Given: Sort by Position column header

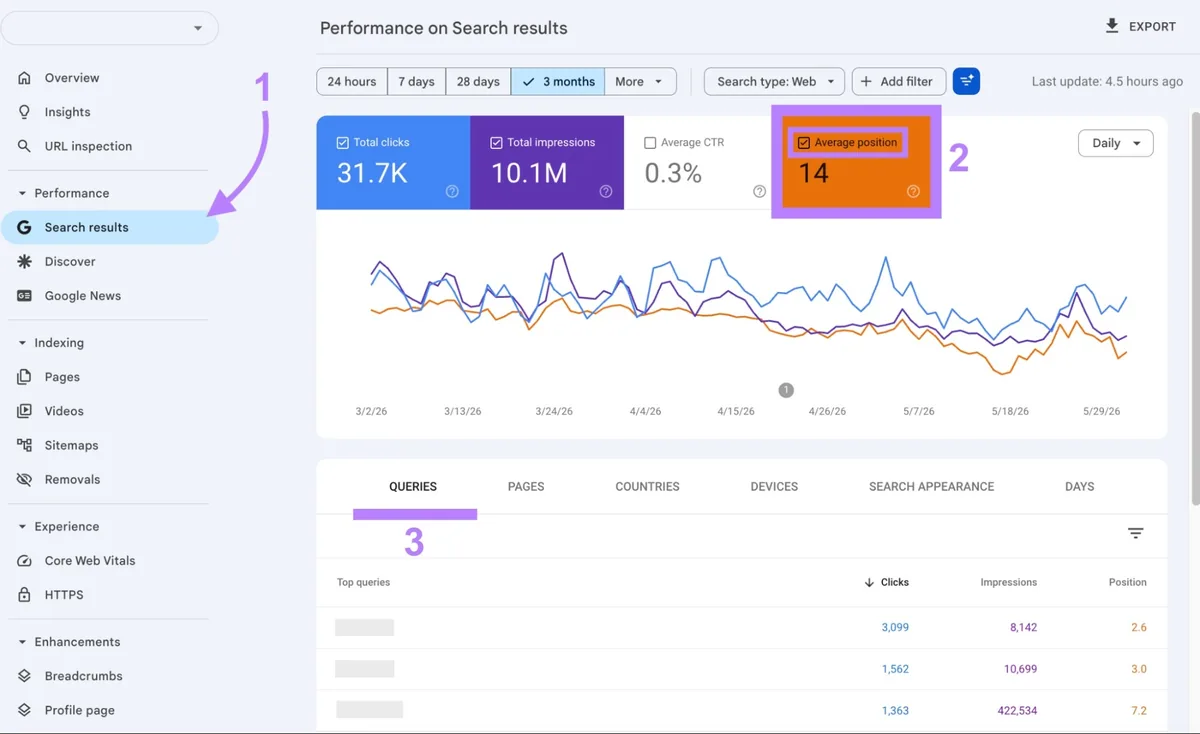Looking at the screenshot, I should click(x=1127, y=582).
